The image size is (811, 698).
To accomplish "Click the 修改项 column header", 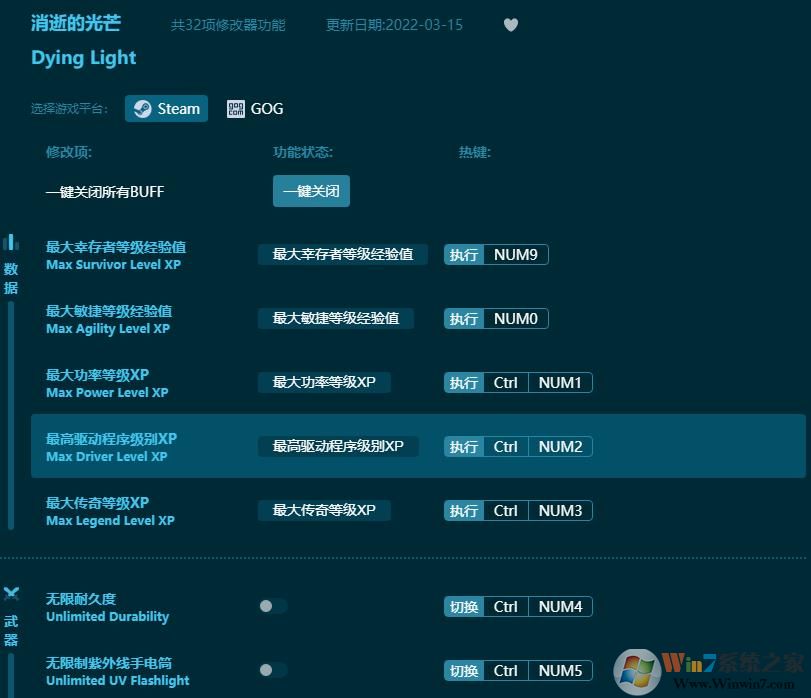I will pyautogui.click(x=69, y=152).
